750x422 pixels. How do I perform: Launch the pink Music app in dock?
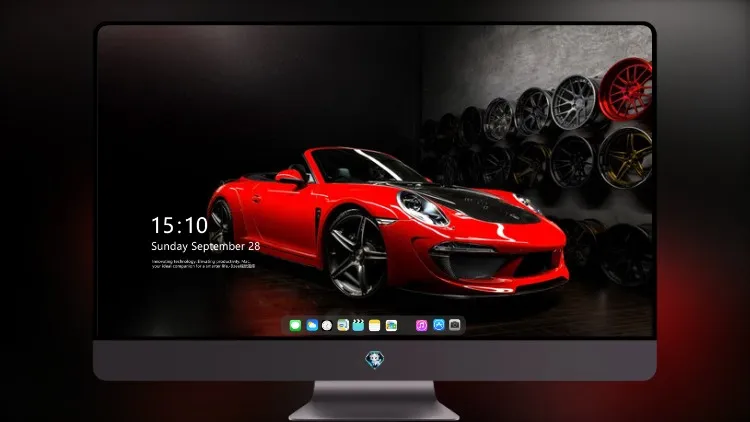(421, 325)
